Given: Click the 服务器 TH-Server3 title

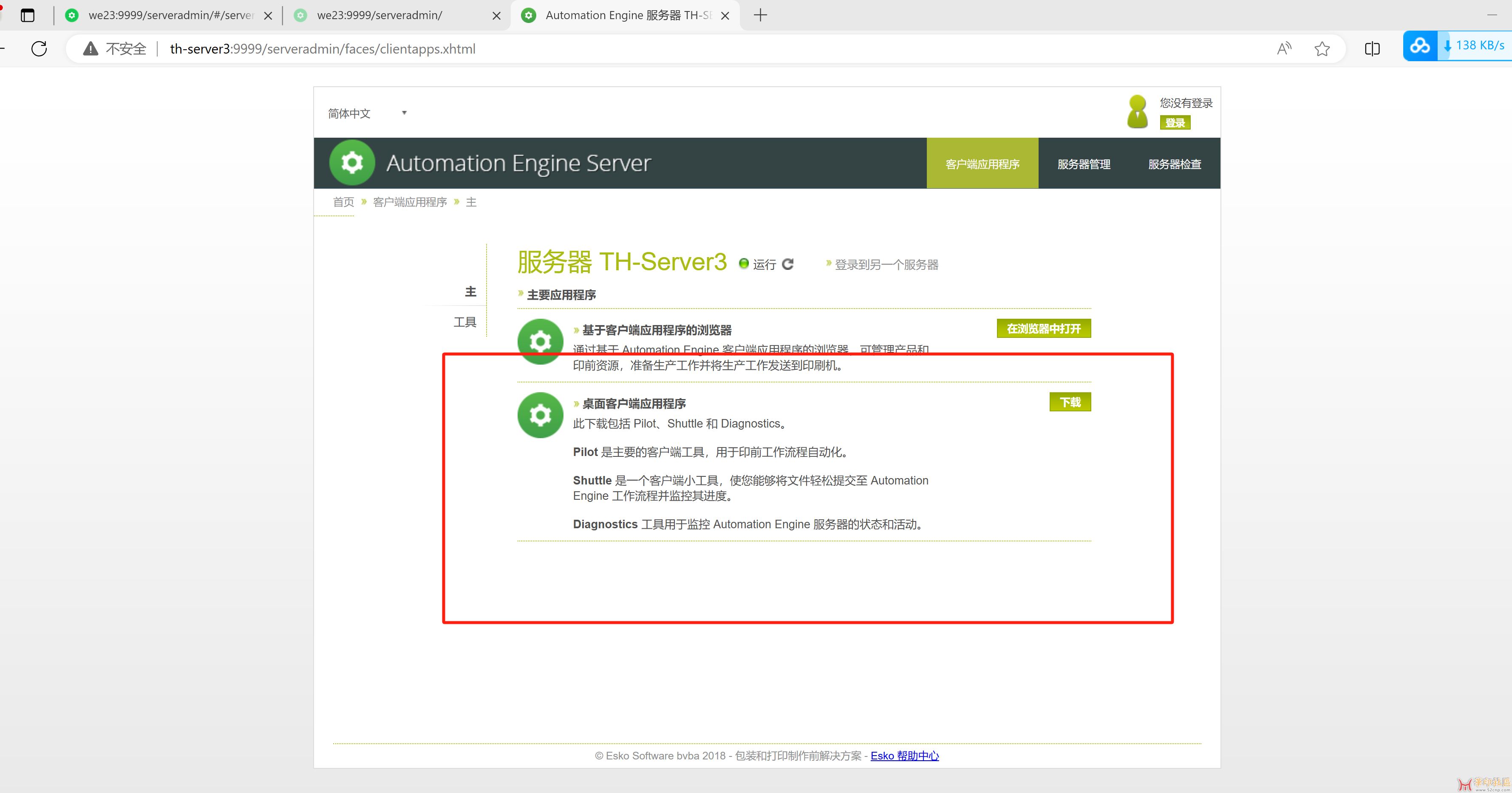Looking at the screenshot, I should [622, 262].
